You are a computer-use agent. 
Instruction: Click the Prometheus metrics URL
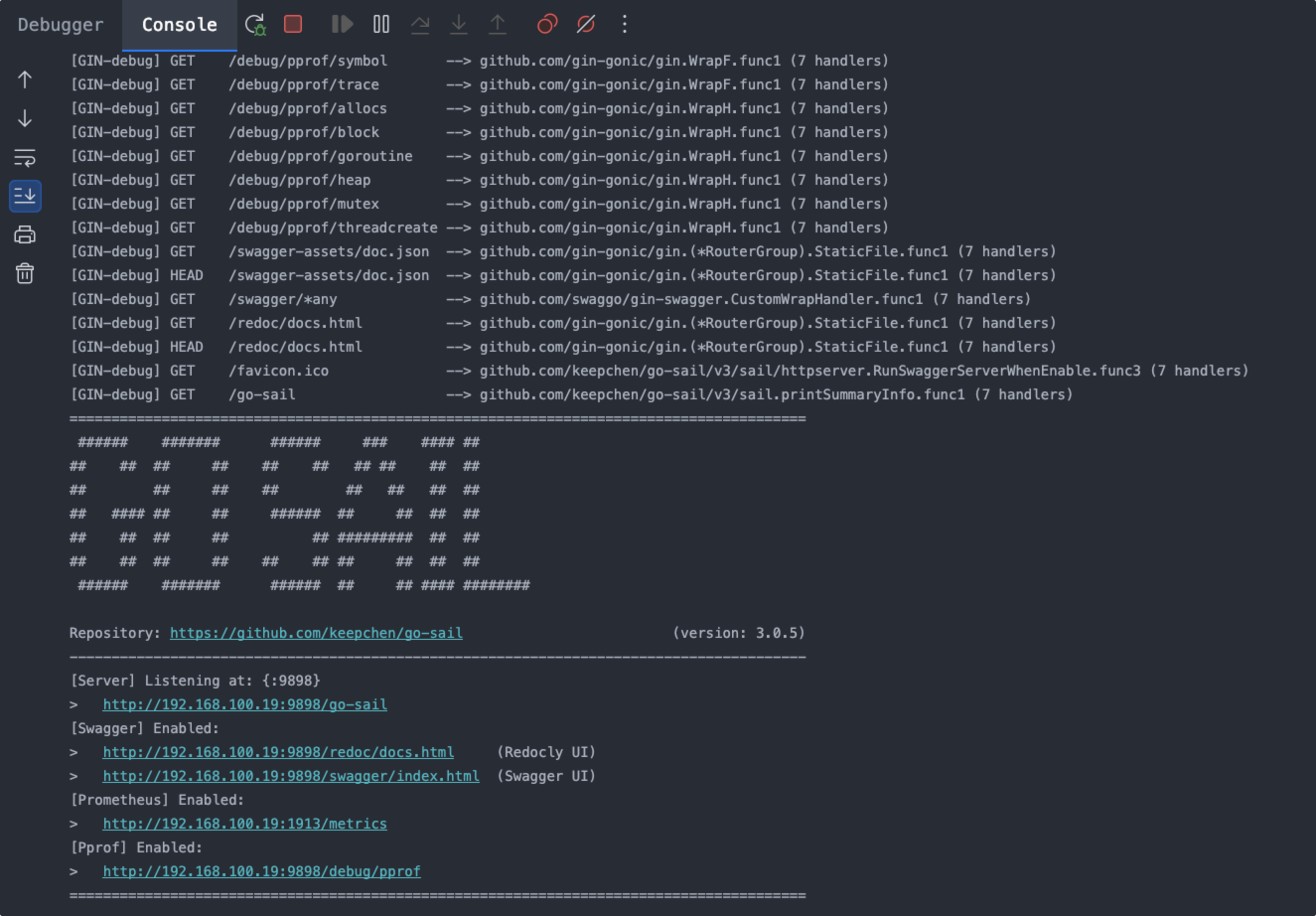244,824
